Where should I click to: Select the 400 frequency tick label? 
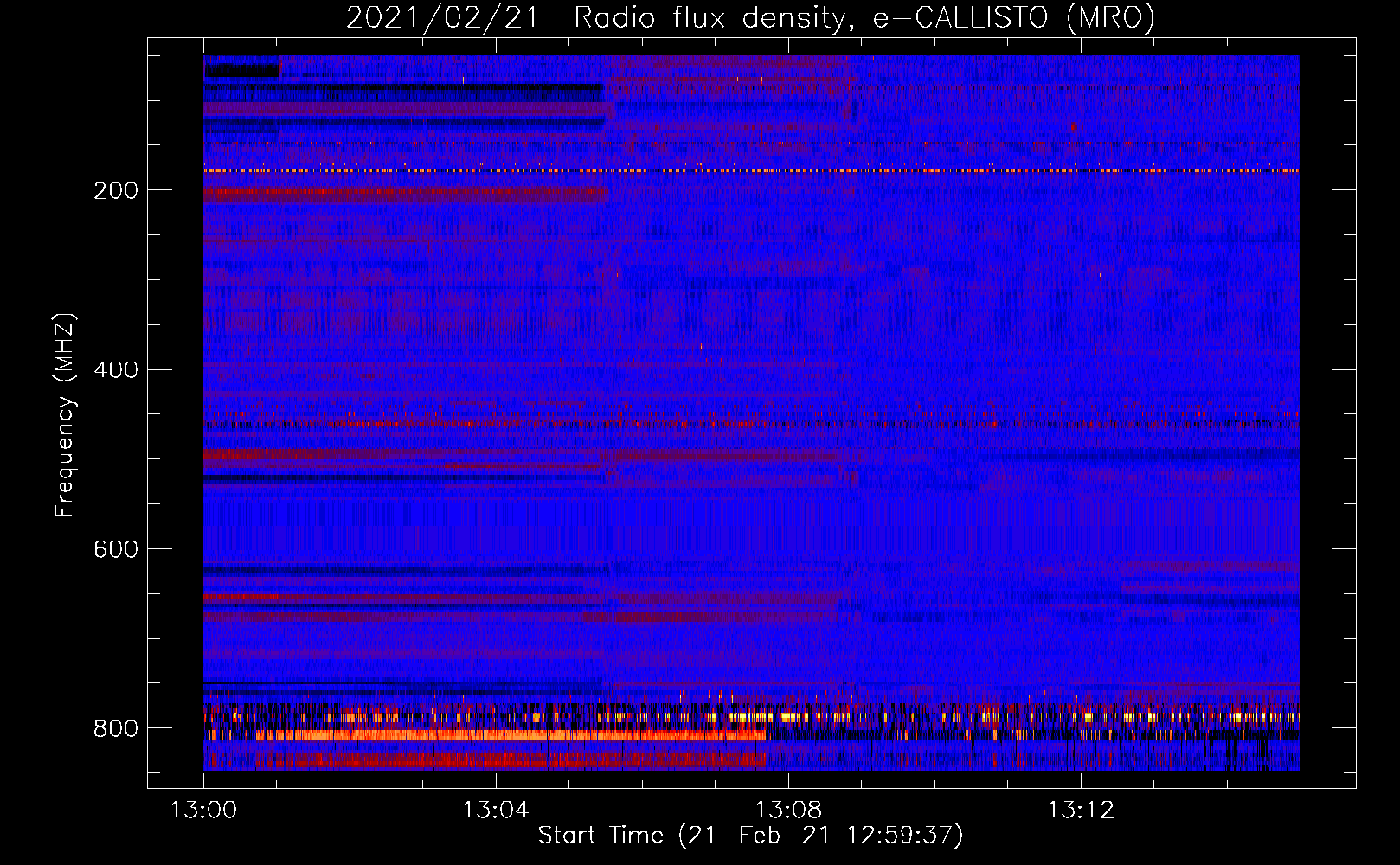point(116,370)
